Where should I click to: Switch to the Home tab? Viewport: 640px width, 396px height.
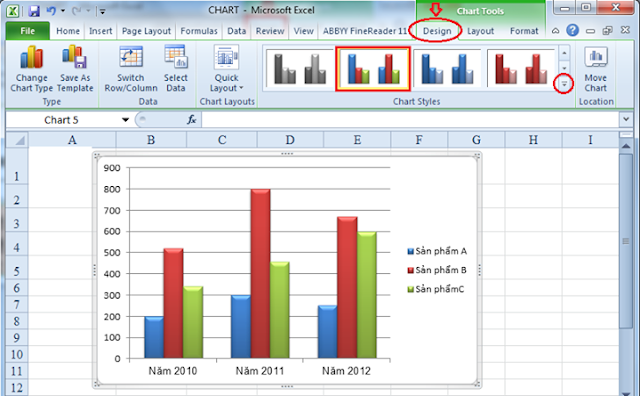68,31
